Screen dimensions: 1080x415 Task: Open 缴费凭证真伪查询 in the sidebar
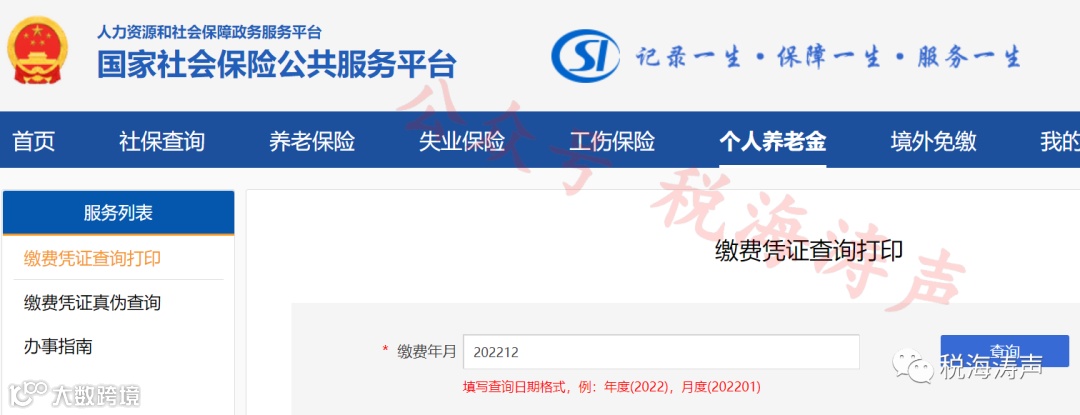pyautogui.click(x=92, y=302)
